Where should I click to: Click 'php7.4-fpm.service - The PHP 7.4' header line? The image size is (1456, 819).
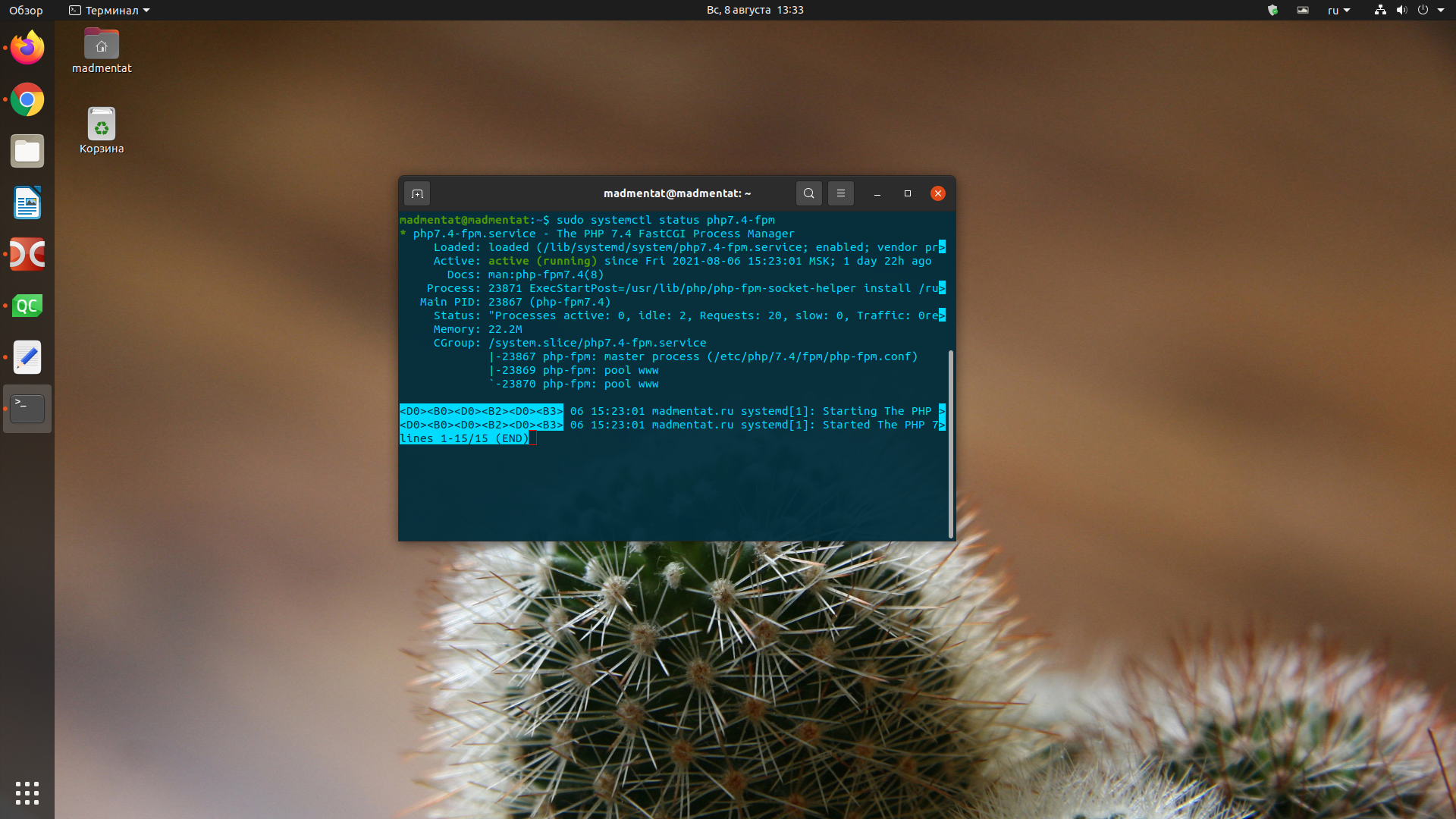(x=598, y=234)
